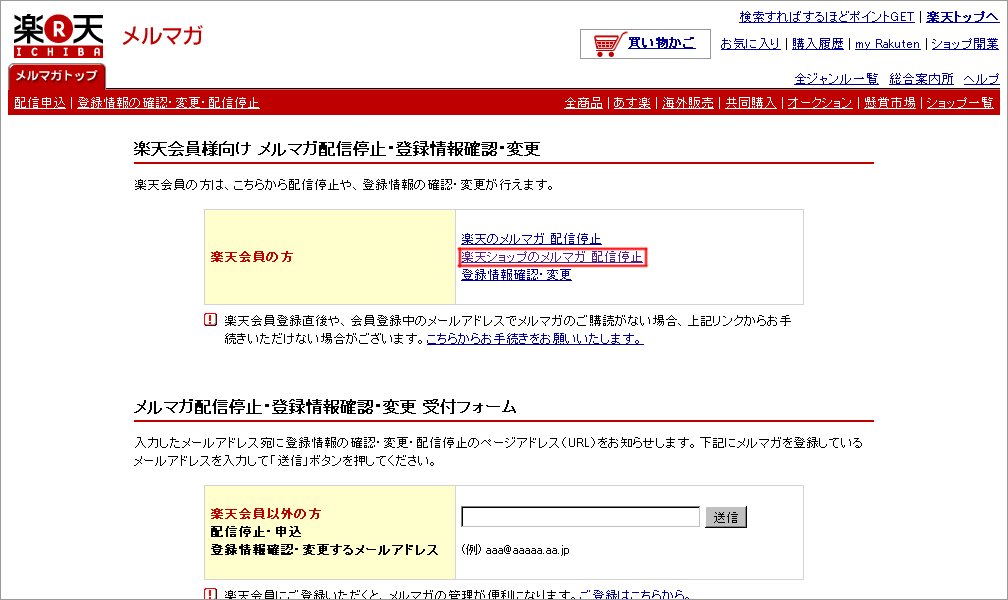This screenshot has width=1008, height=600.
Task: Open あす楽 in red bar
Action: click(x=631, y=102)
